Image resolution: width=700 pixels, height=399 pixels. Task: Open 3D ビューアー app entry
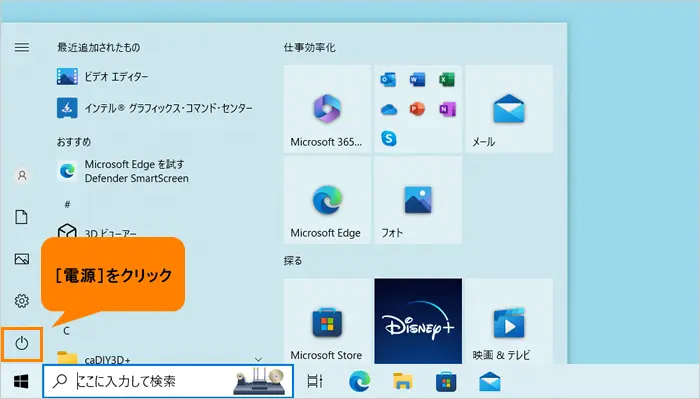click(97, 233)
